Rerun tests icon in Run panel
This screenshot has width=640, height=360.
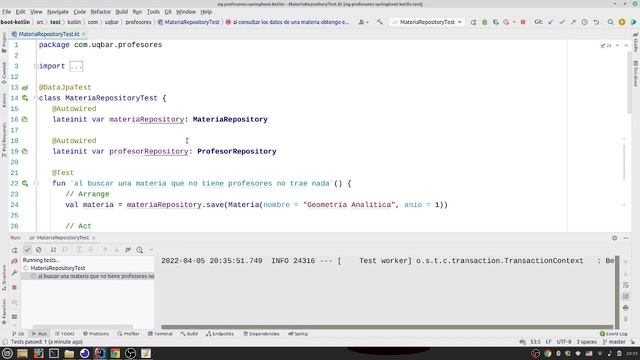pyautogui.click(x=15, y=250)
